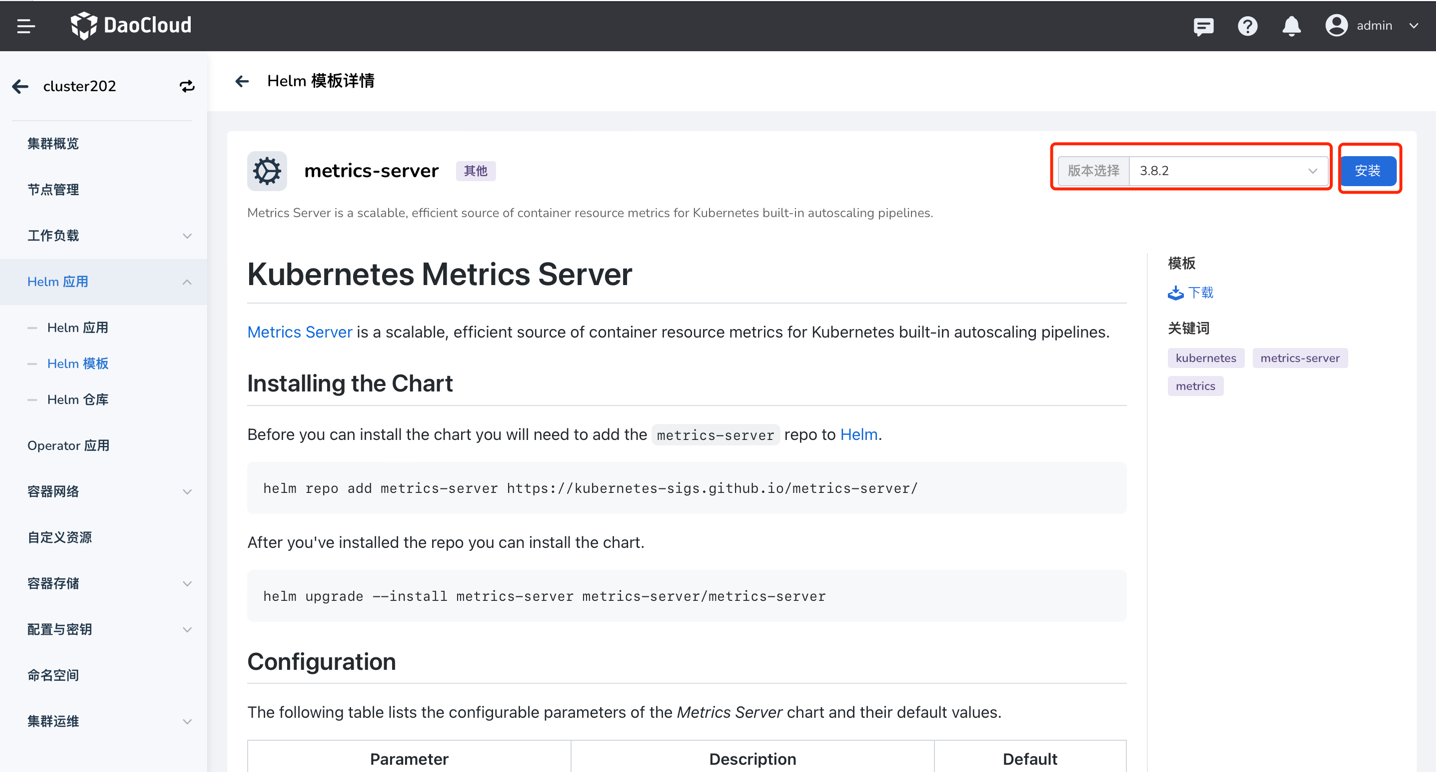
Task: Open the 版本选择 version dropdown
Action: pyautogui.click(x=1227, y=171)
